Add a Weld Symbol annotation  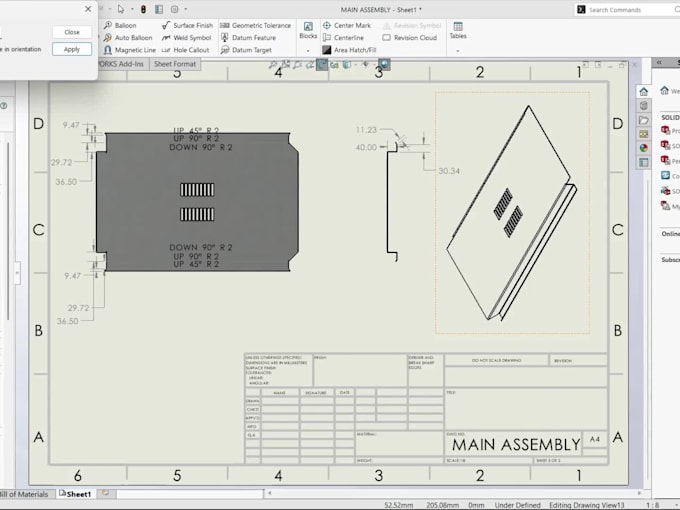186,38
